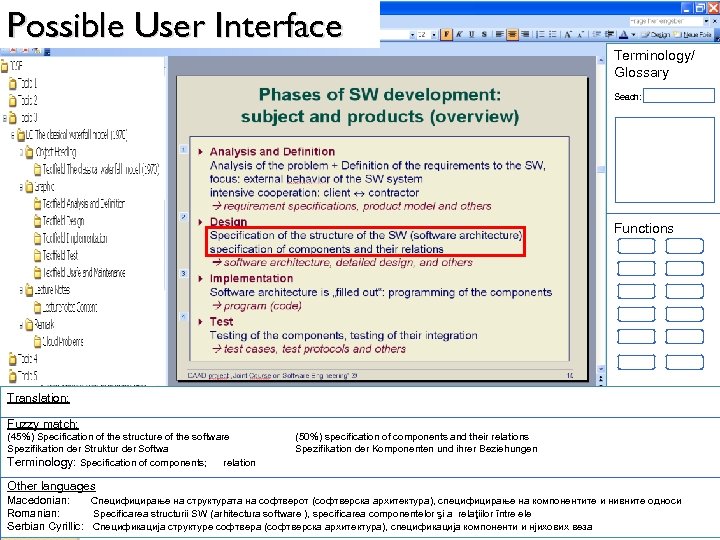Select Textfield Design tree item
Image resolution: width=720 pixels, height=540 pixels.
coord(59,221)
